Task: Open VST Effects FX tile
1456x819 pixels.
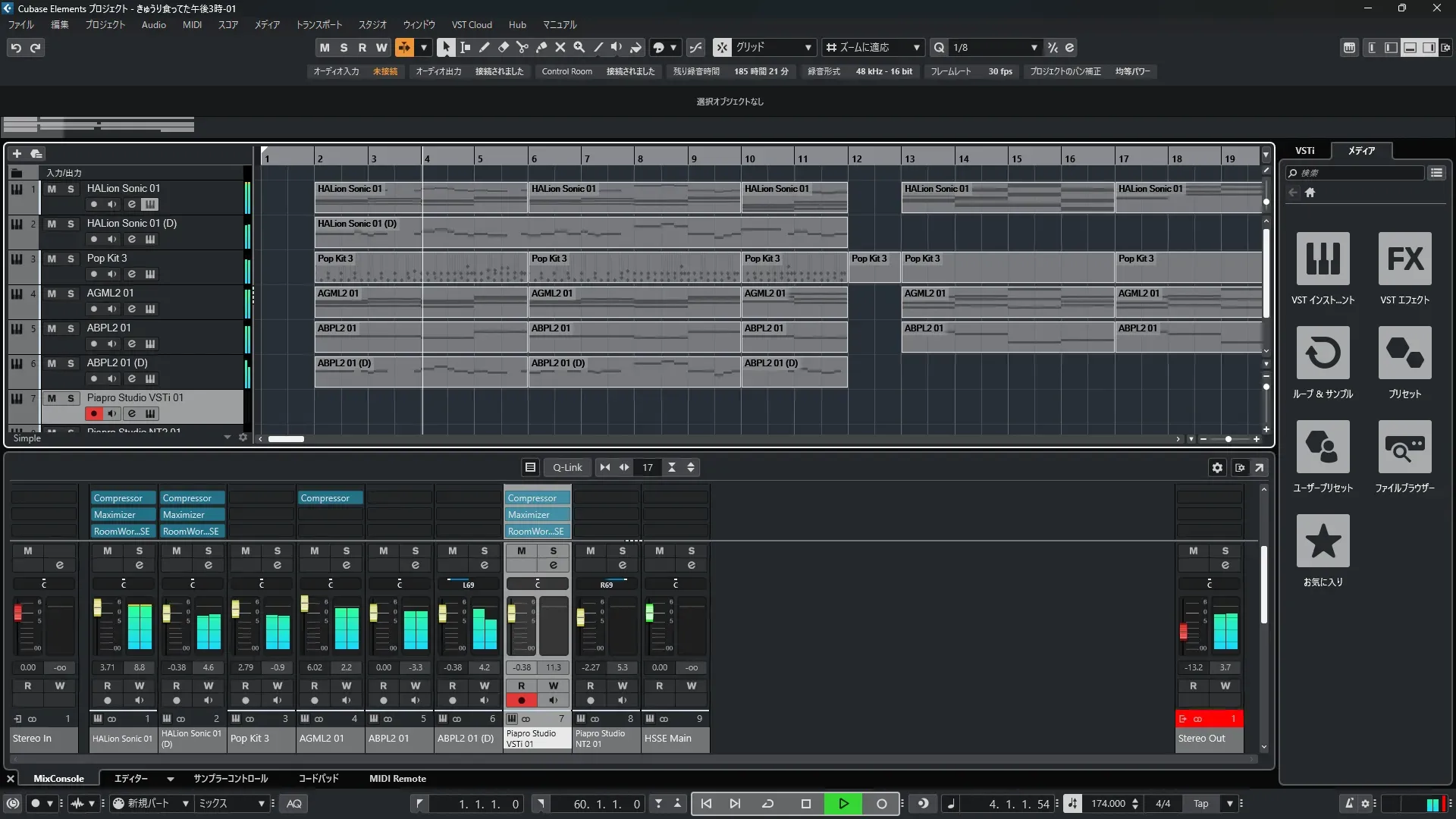Action: coord(1404,259)
